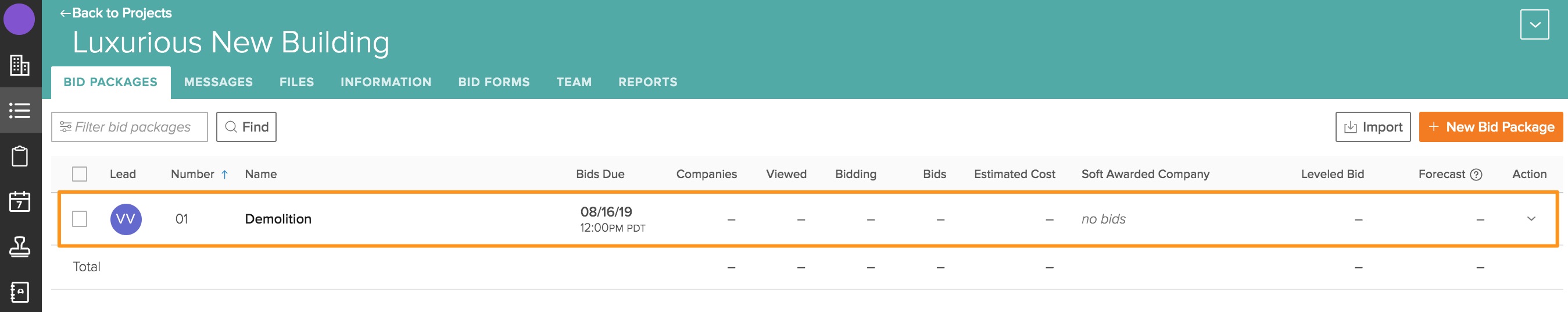
Task: Switch to the Messages tab
Action: (x=218, y=82)
